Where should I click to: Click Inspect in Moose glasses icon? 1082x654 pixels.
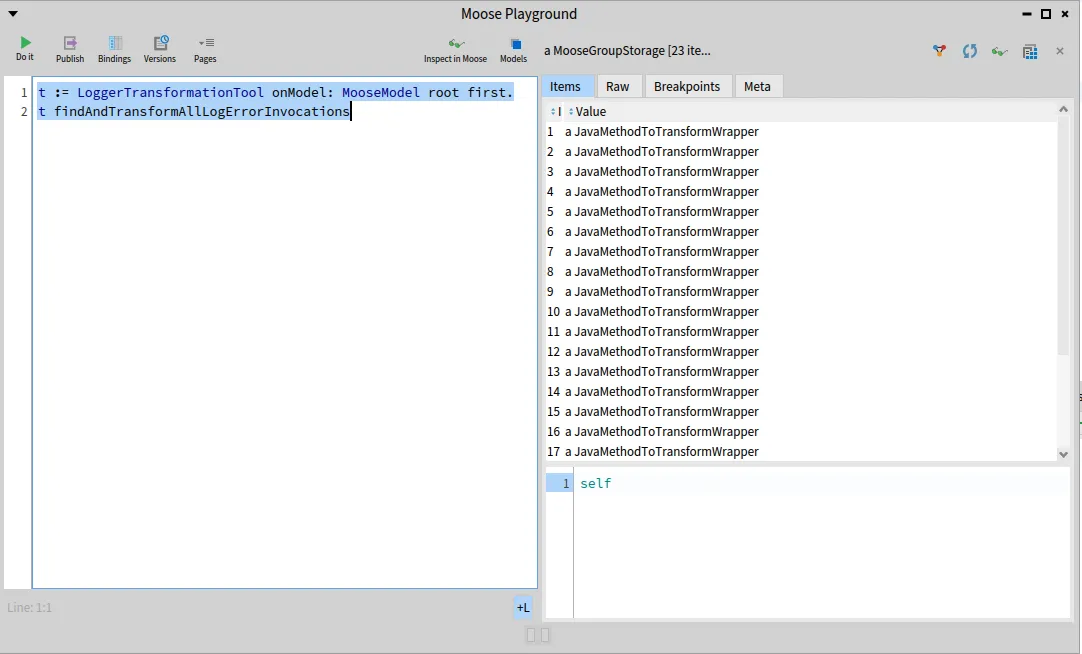tap(455, 50)
